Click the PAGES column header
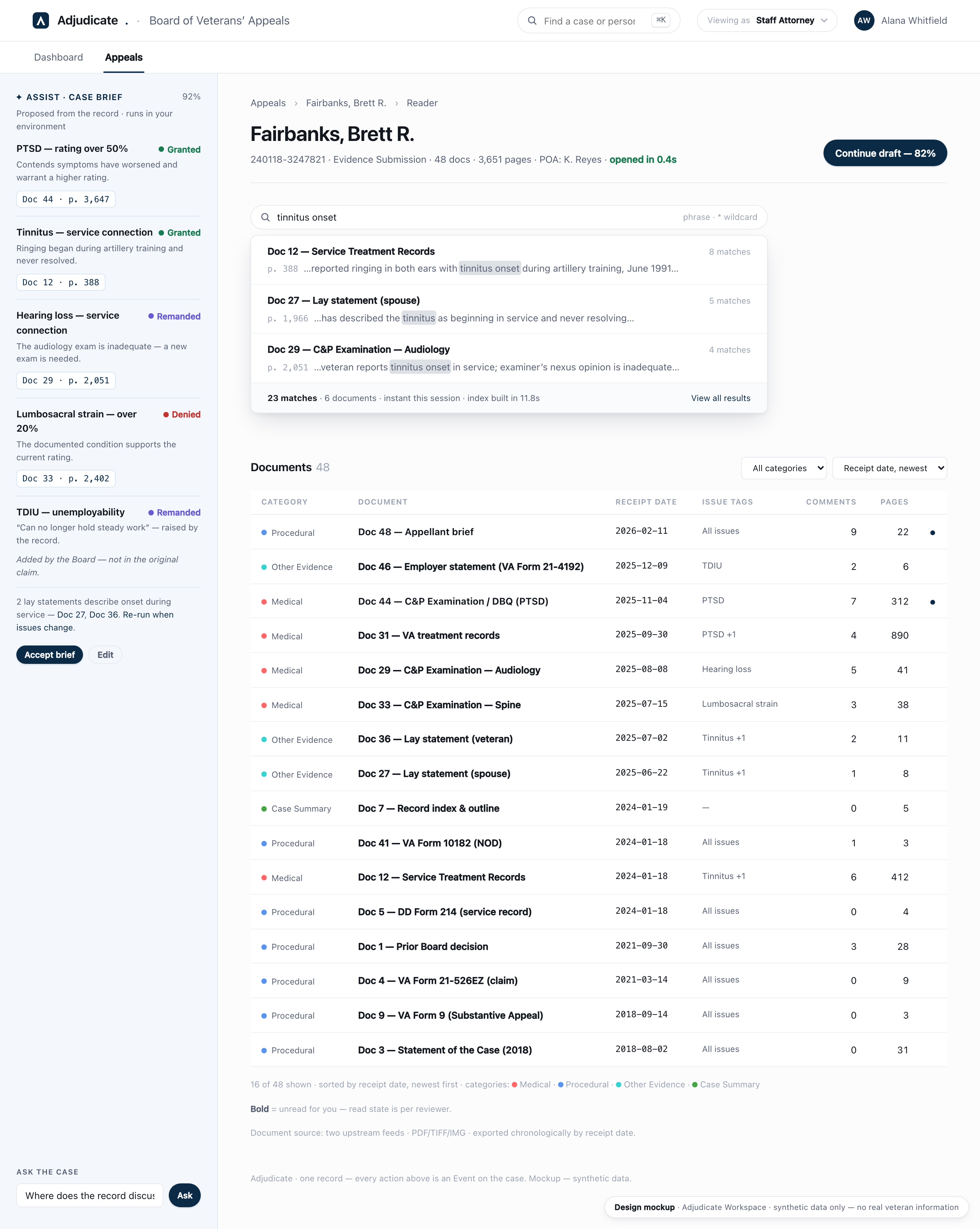The image size is (980, 1229). 894,501
